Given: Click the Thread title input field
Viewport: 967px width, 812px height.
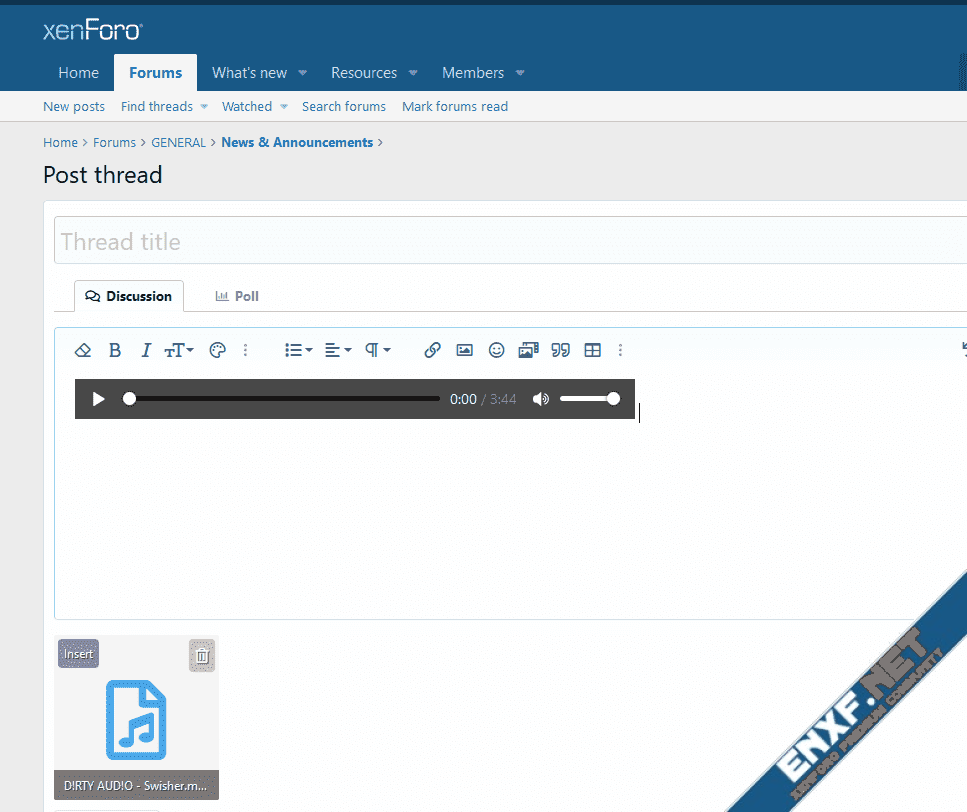Looking at the screenshot, I should point(500,241).
